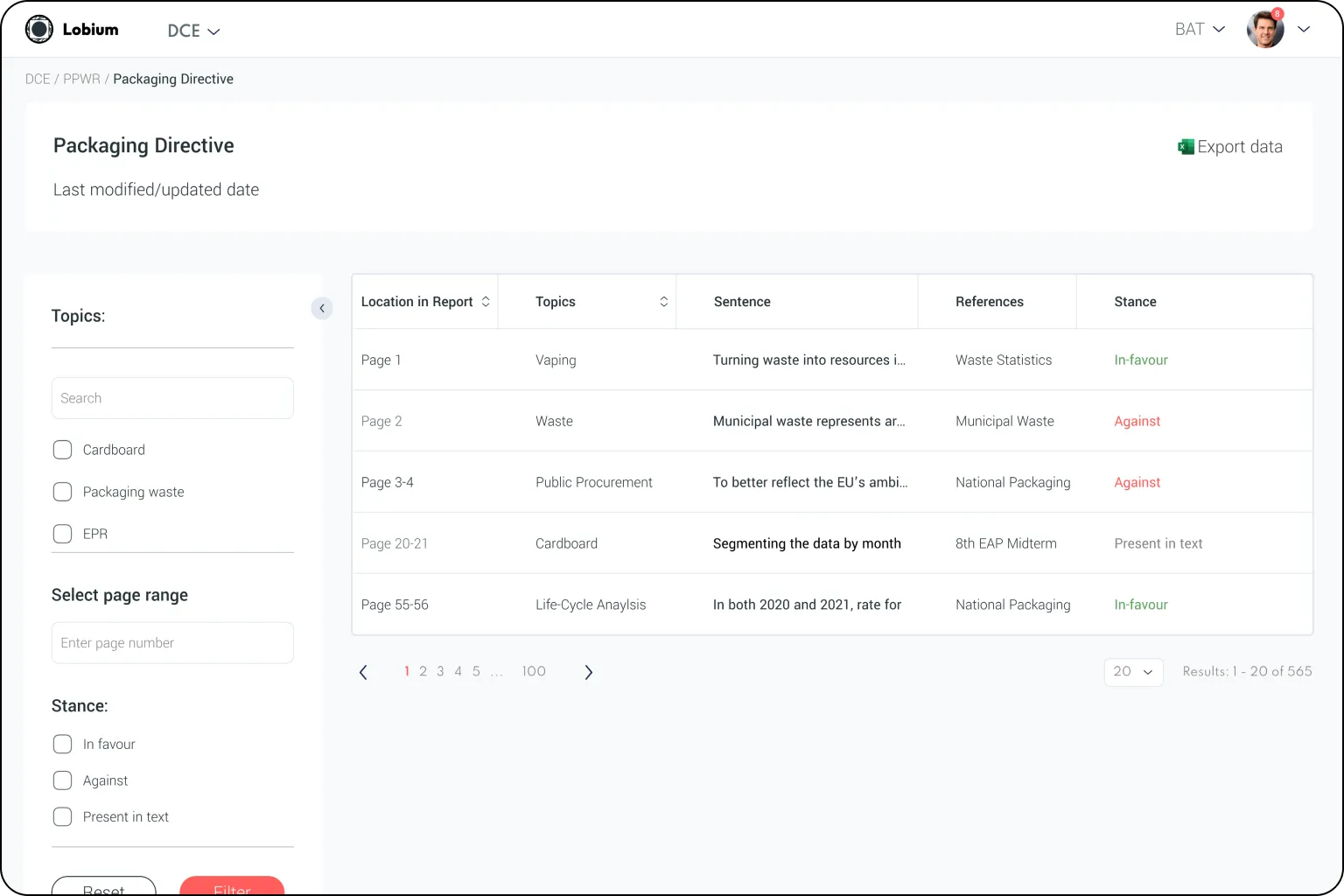This screenshot has width=1344, height=896.
Task: Sort by Location in Report column
Action: pos(486,302)
